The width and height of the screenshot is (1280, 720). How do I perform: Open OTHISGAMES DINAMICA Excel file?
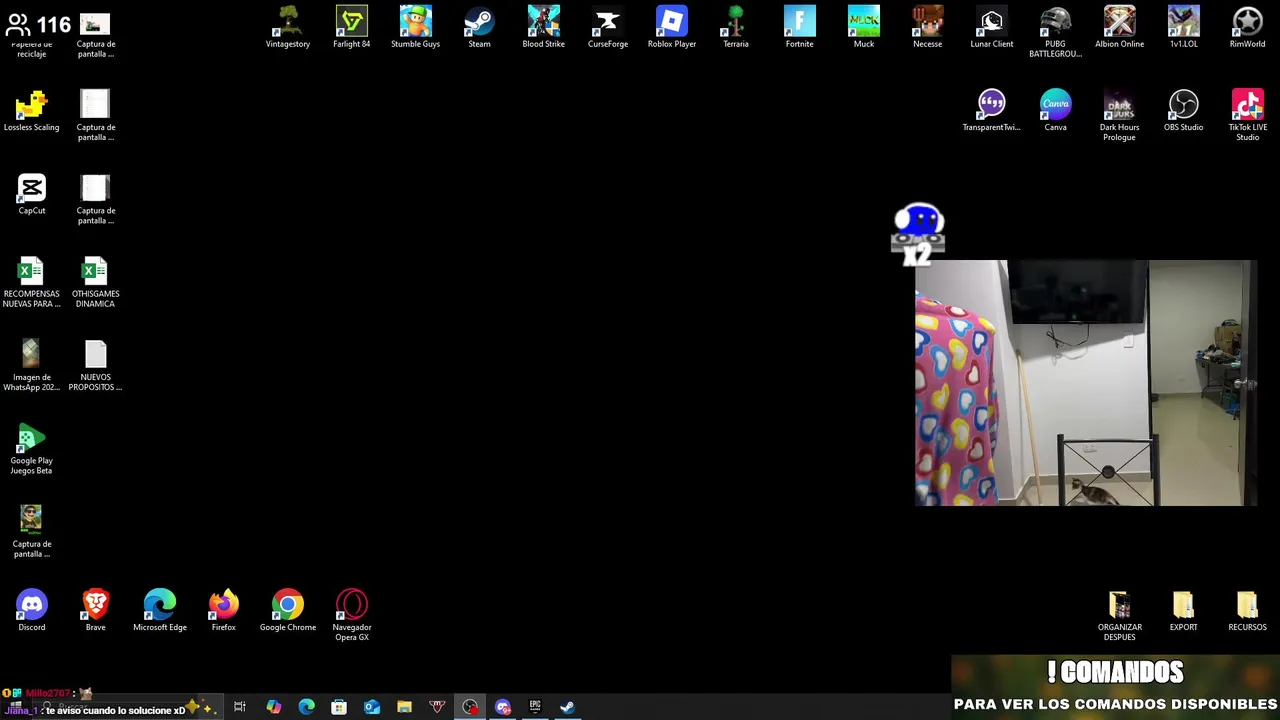coord(95,282)
